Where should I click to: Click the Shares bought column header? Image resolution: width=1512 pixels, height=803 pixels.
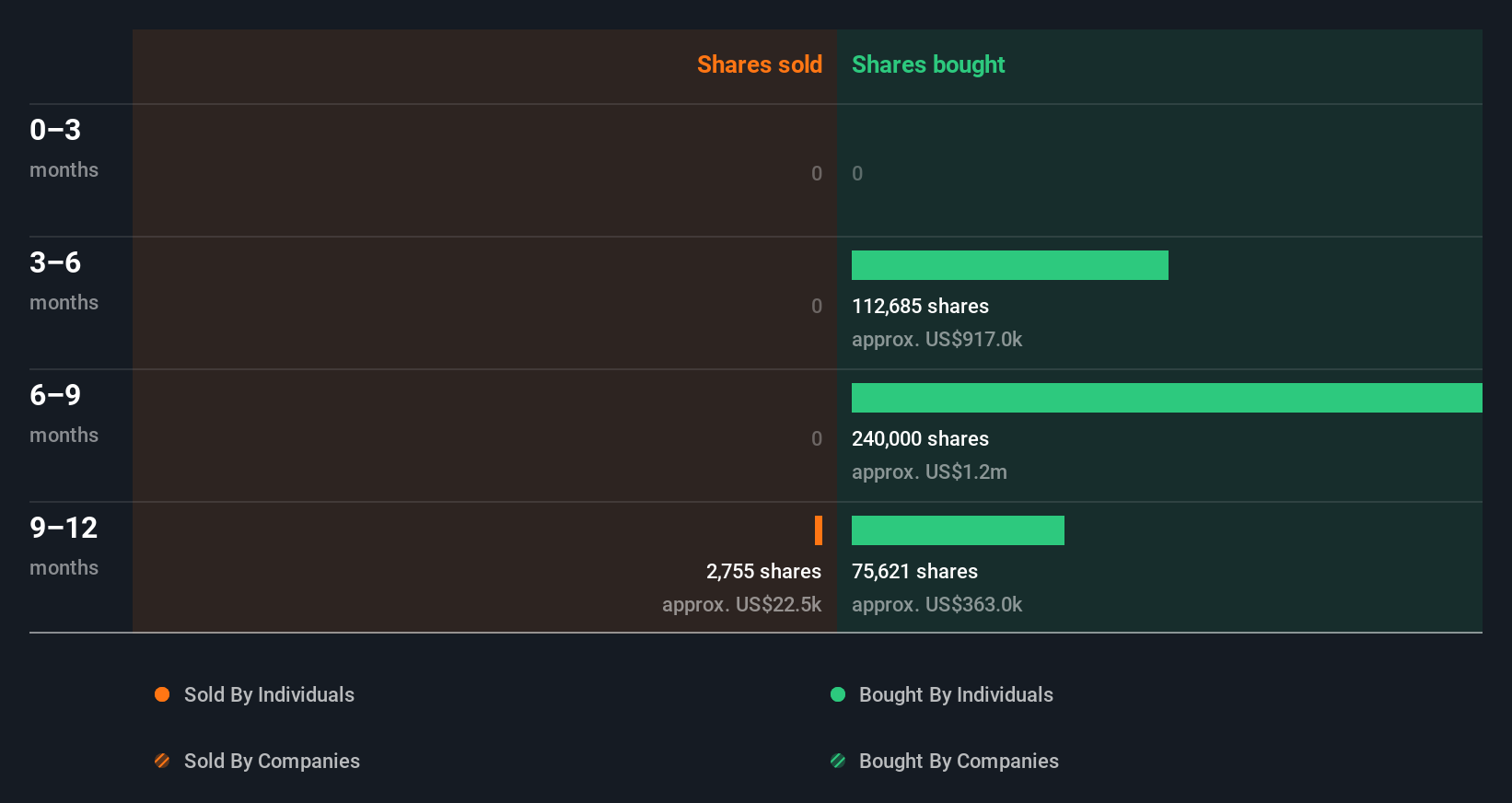click(x=928, y=64)
